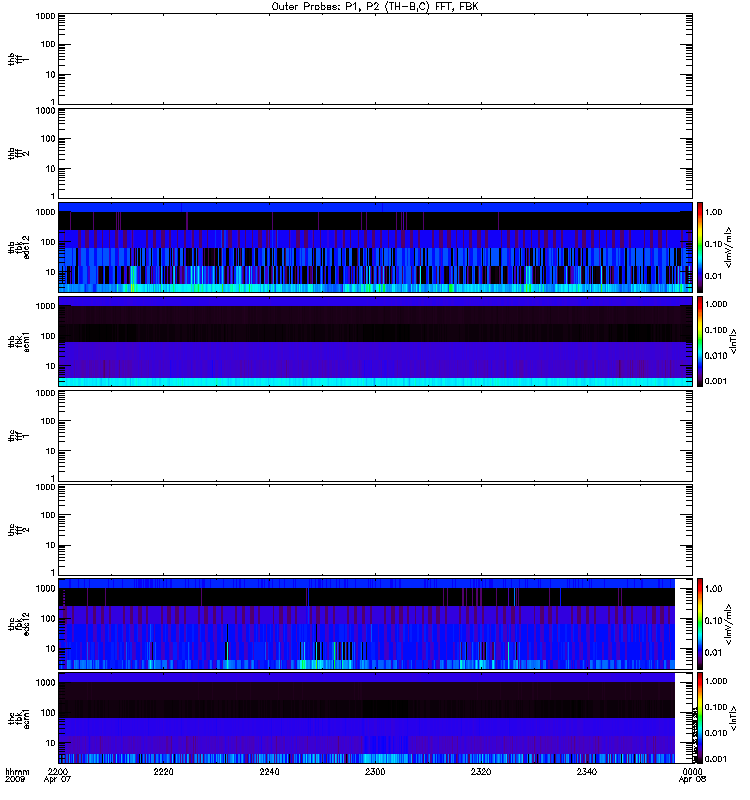
Task: Click the thc fbk scm1 color bar
Action: pyautogui.click(x=700, y=718)
